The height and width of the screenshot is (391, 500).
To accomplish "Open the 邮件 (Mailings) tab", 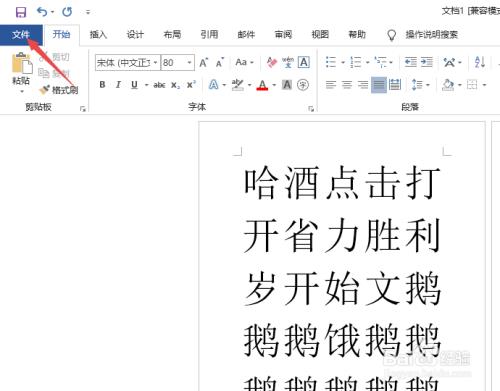I will [246, 34].
